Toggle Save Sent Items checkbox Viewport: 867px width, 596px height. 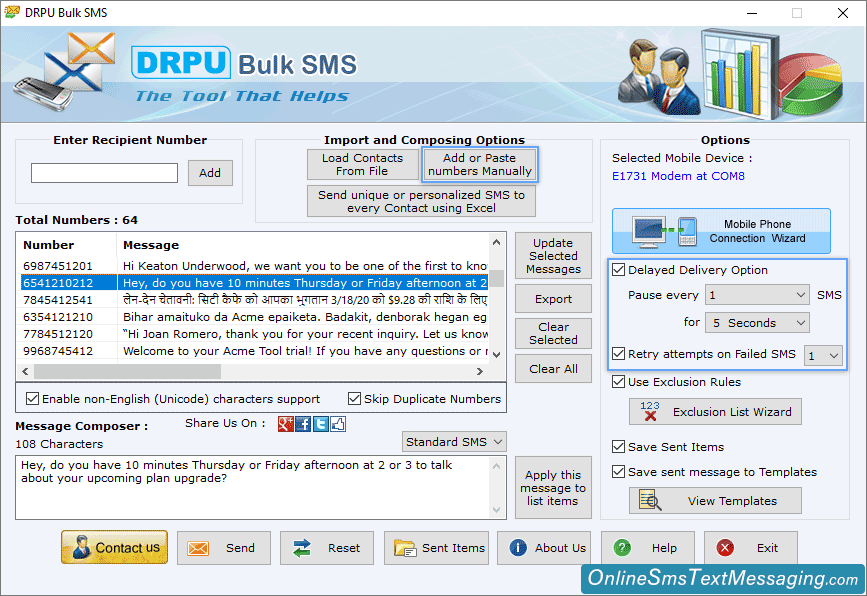[619, 447]
